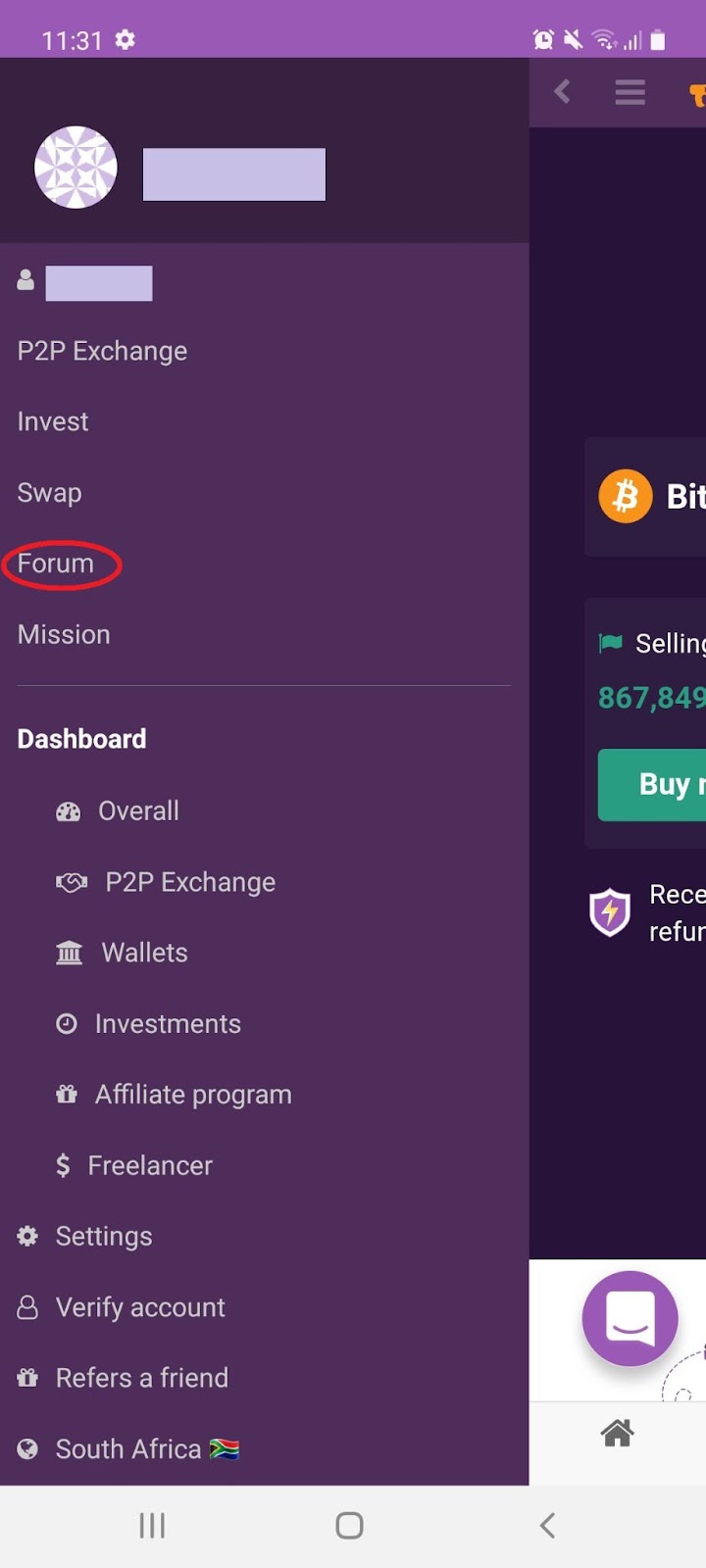Open Settings via the gear icon
Viewport: 706px width, 1568px height.
[27, 1236]
